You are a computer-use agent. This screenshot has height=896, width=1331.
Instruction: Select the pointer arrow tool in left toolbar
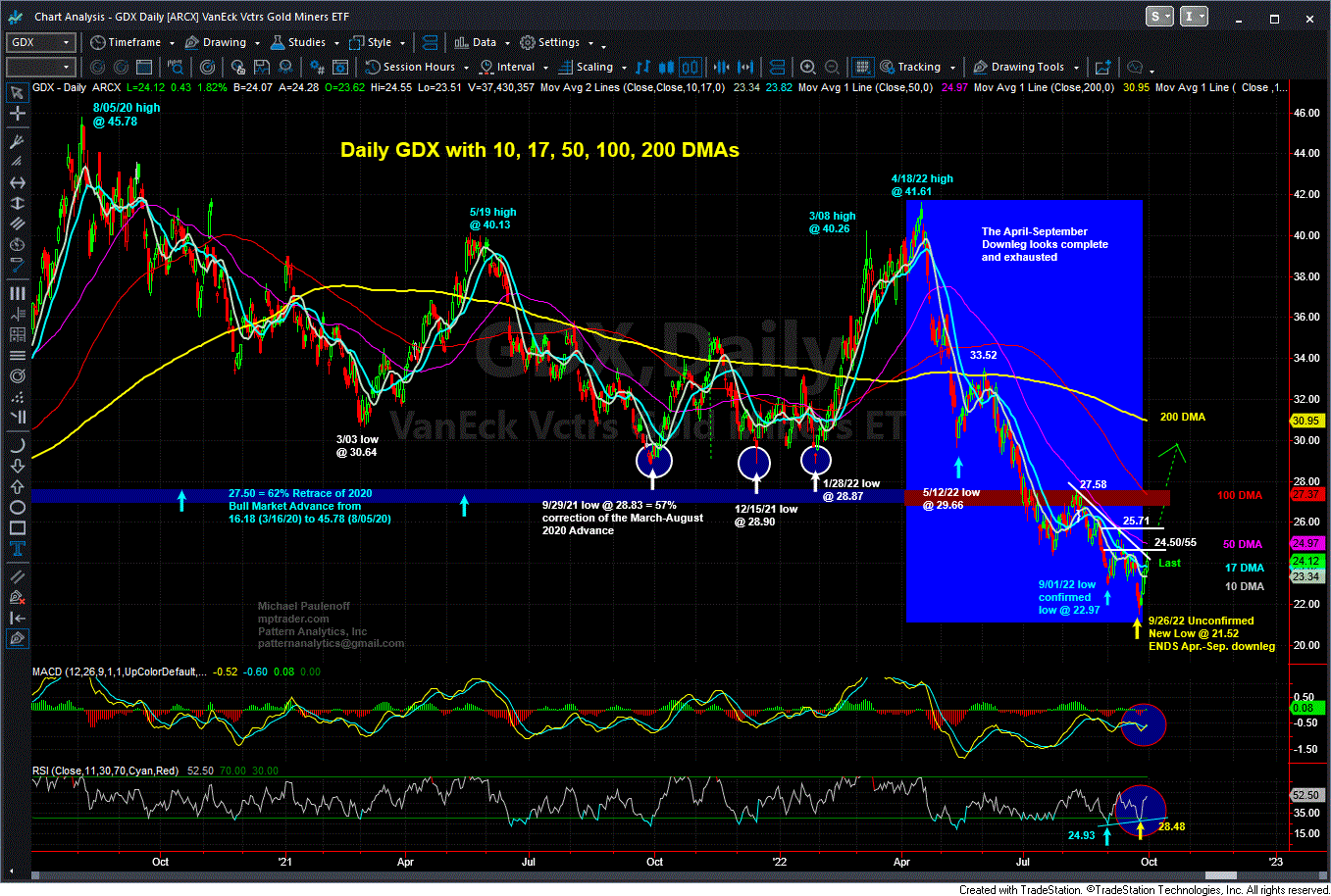pyautogui.click(x=17, y=93)
